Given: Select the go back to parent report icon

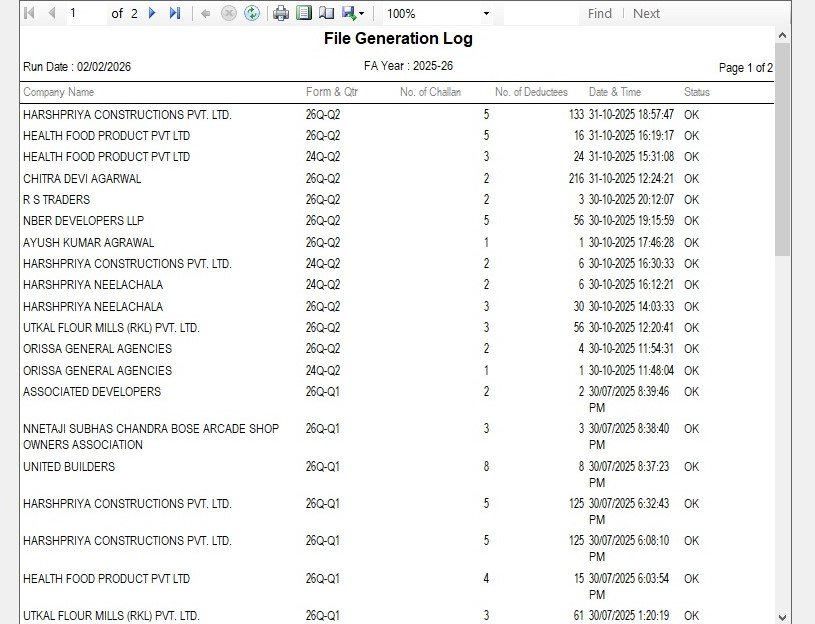Looking at the screenshot, I should (x=206, y=13).
